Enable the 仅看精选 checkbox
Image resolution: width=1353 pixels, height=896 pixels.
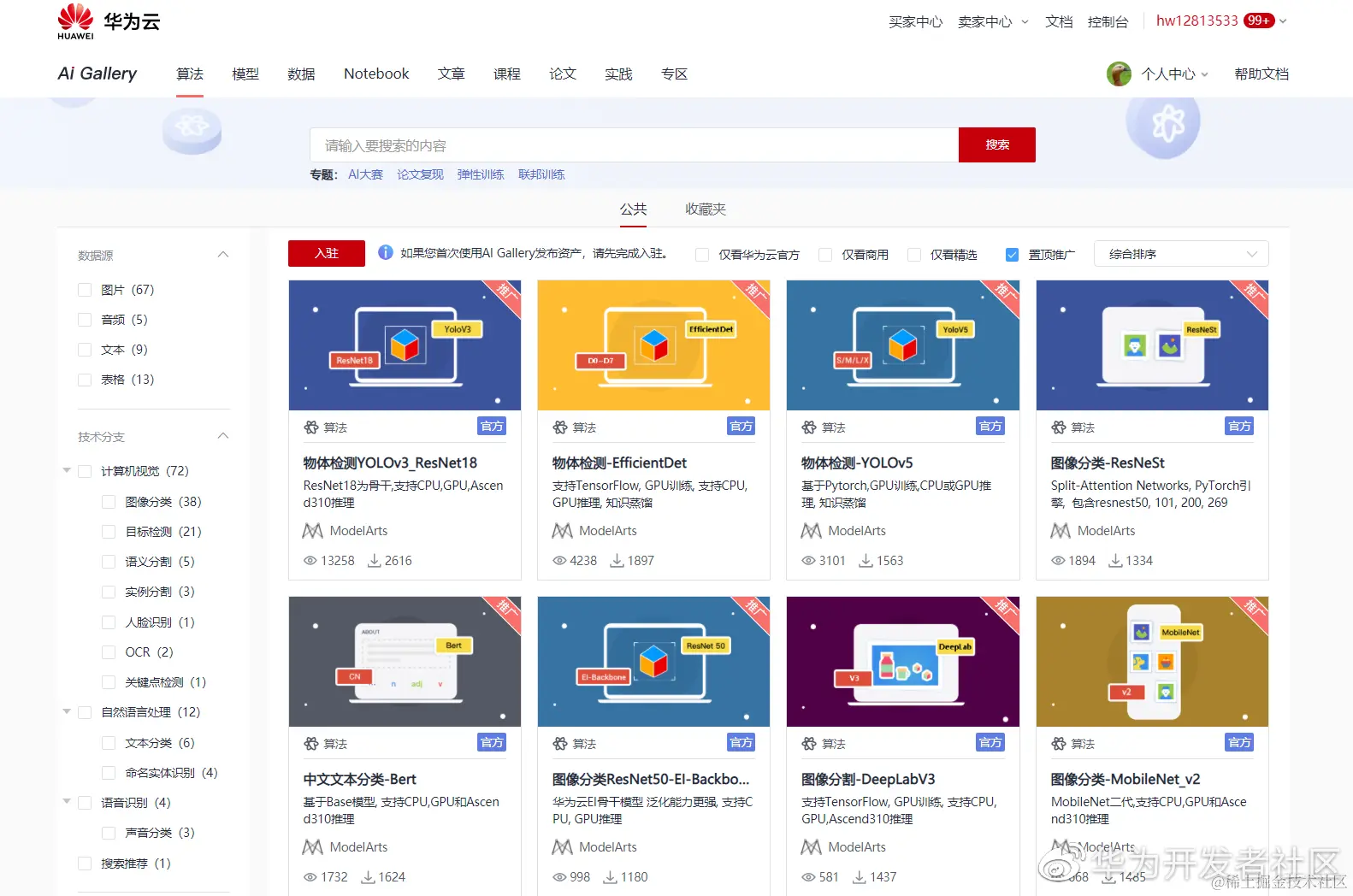pos(914,255)
